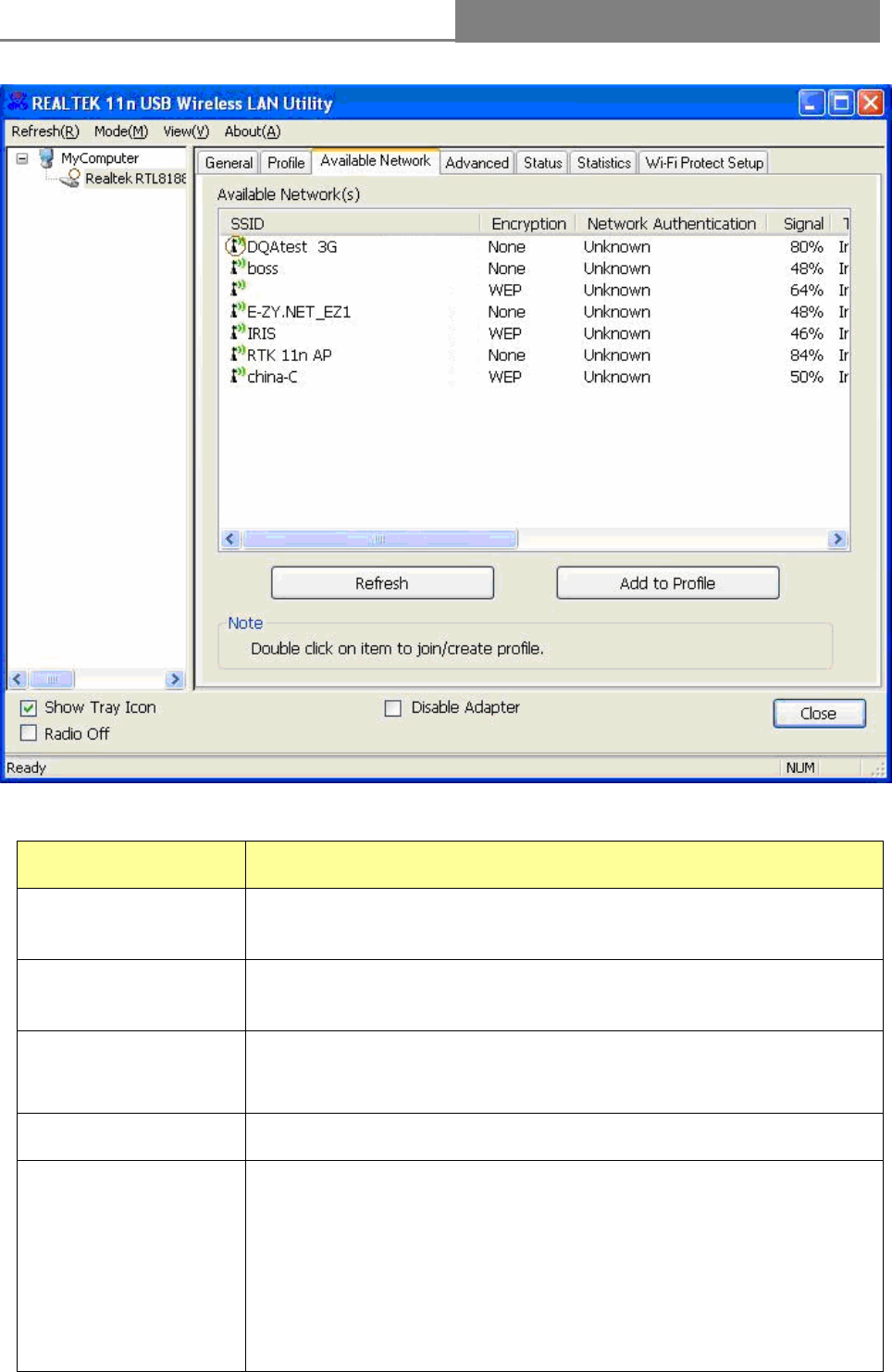Sort by the Encryption column header
Viewport: 892px width, 1372px height.
528,223
